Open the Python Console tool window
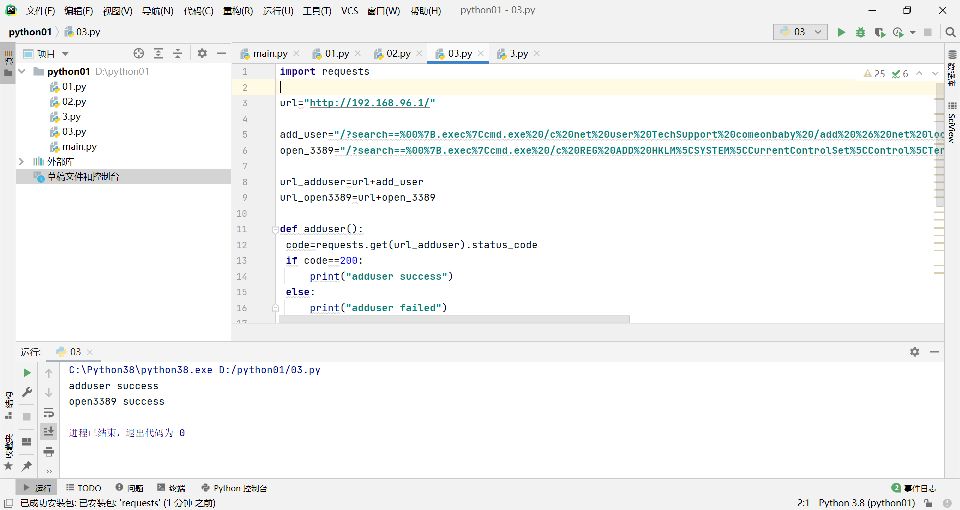960x510 pixels. (x=234, y=488)
